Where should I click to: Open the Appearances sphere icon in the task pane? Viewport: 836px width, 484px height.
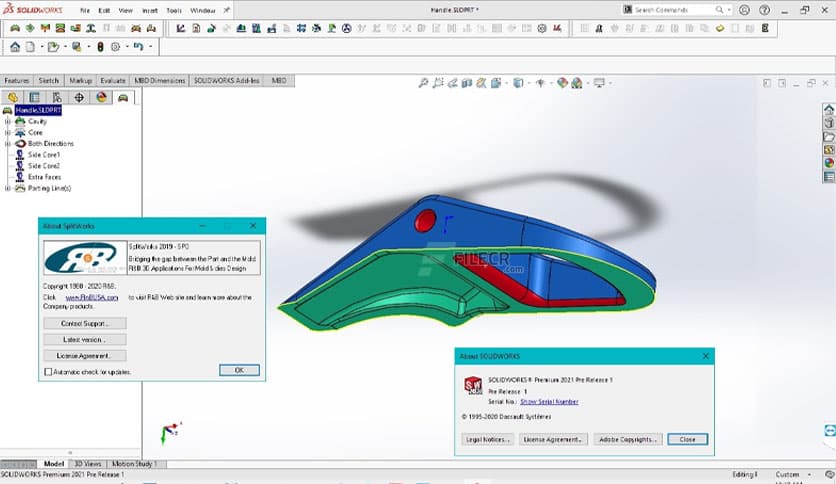point(829,163)
